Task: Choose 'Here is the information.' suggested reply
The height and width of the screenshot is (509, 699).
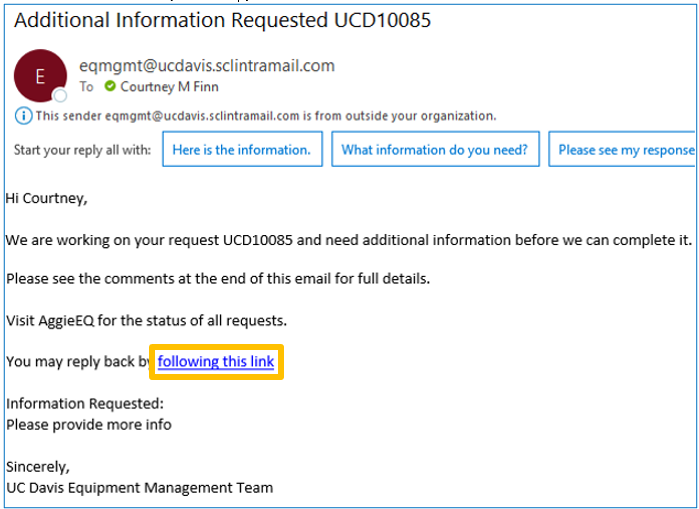Action: point(242,149)
